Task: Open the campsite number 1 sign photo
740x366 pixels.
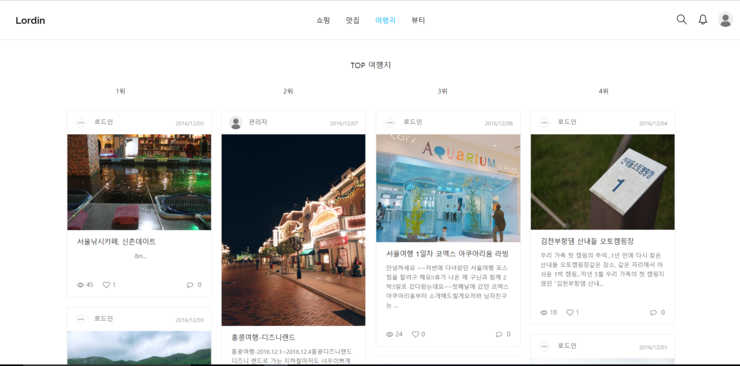Action: pyautogui.click(x=602, y=182)
